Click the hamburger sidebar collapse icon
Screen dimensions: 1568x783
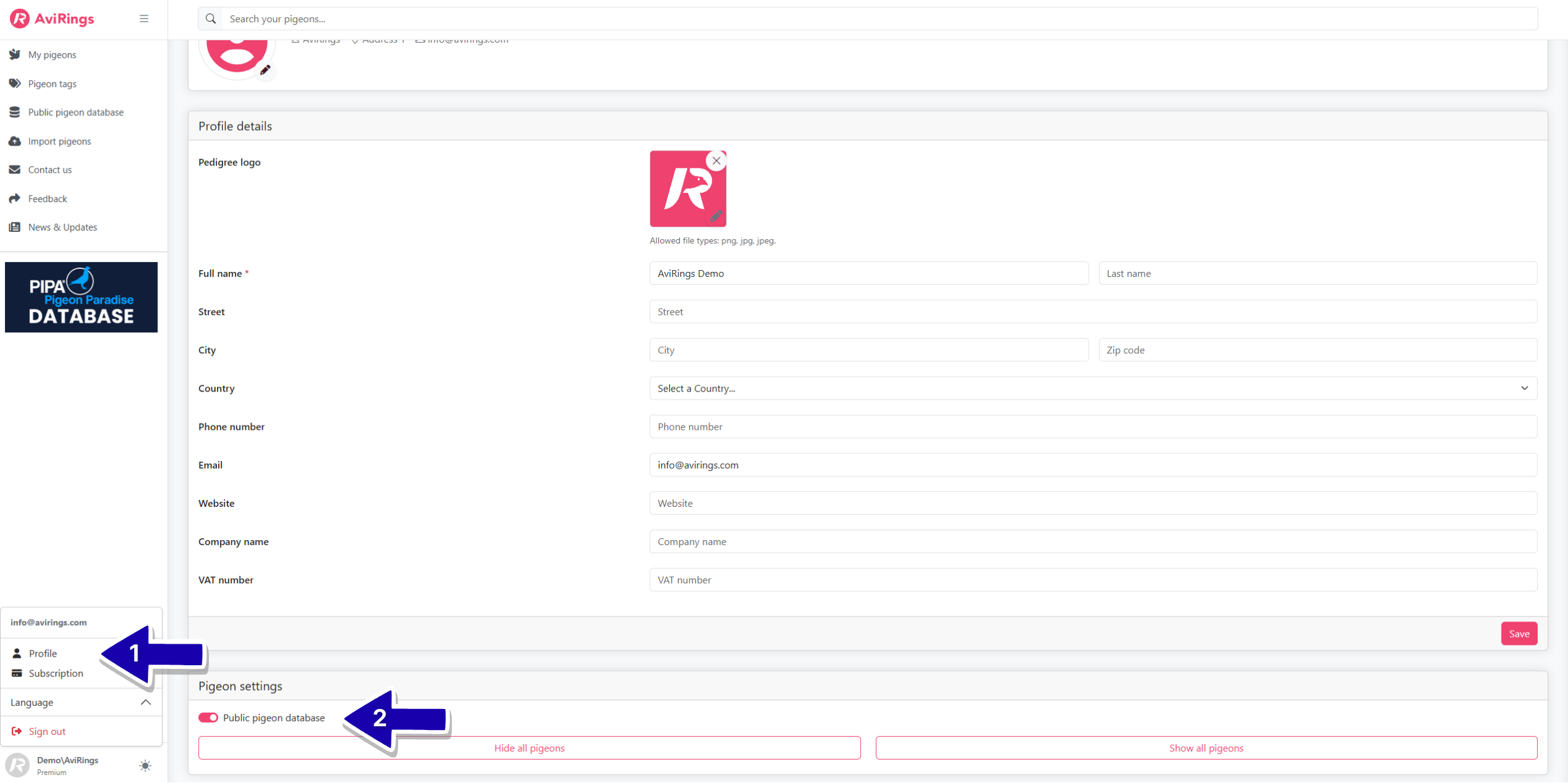(144, 18)
